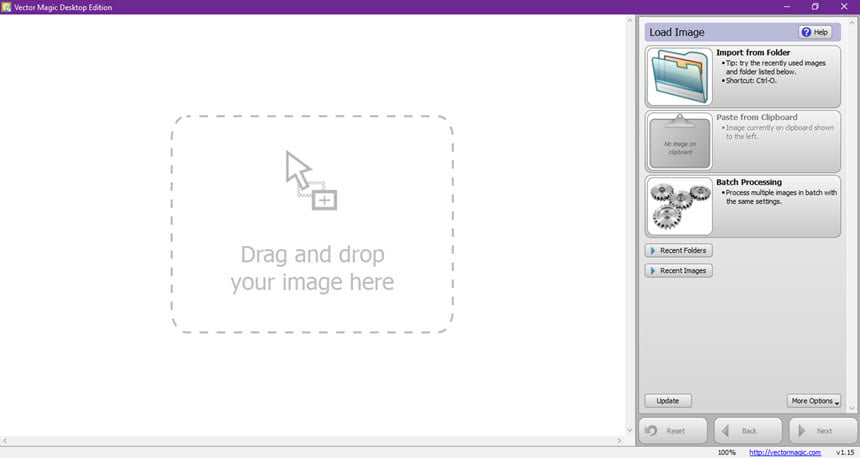Click the blue question mark Help icon
The height and width of the screenshot is (458, 860).
806,32
